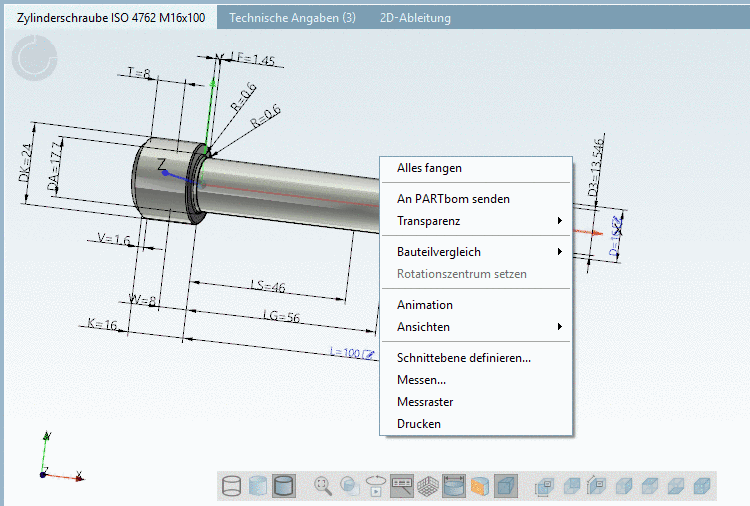Click the zoom-to-fit magnifier icon

[323, 486]
